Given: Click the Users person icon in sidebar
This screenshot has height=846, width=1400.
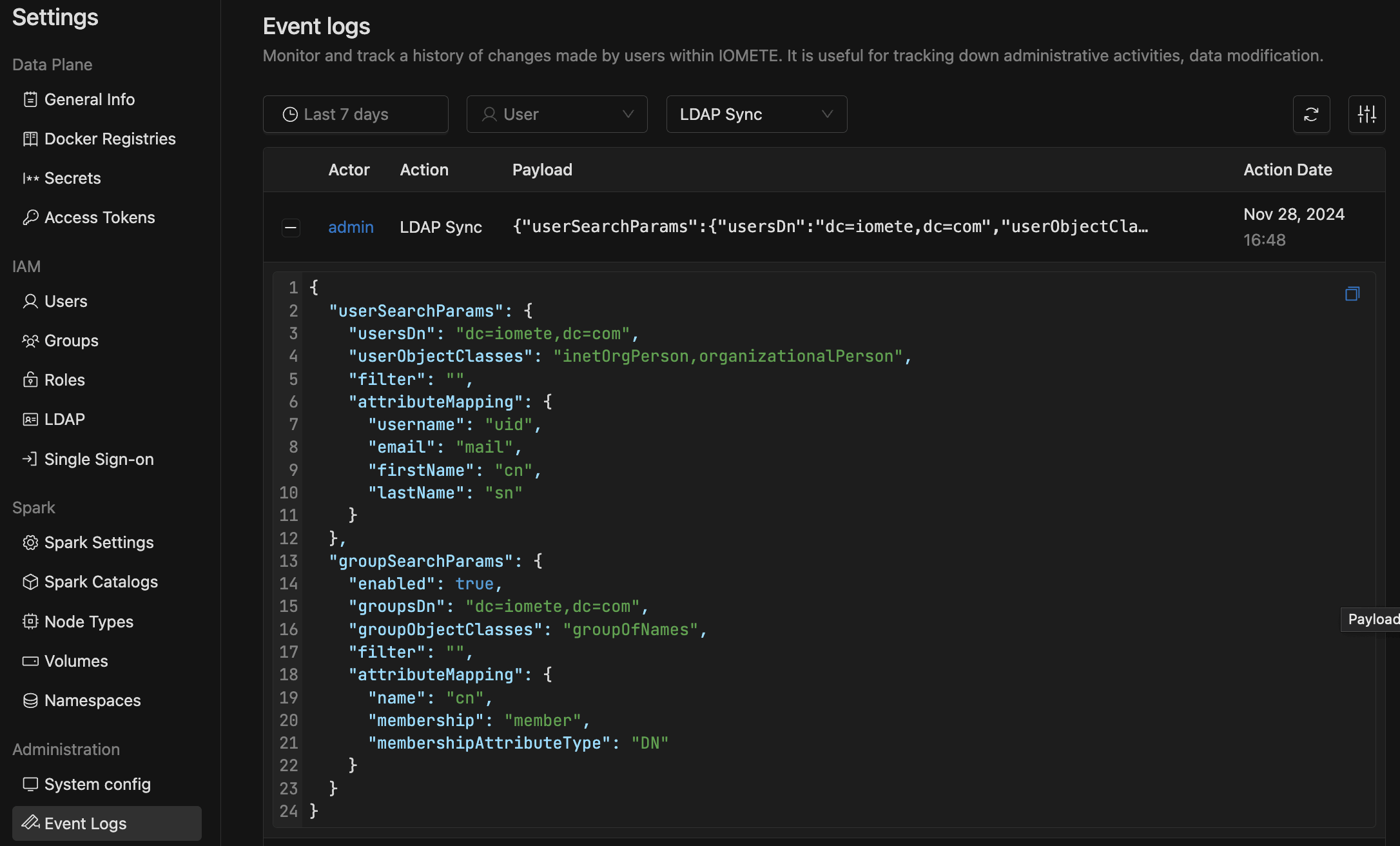Looking at the screenshot, I should (30, 301).
